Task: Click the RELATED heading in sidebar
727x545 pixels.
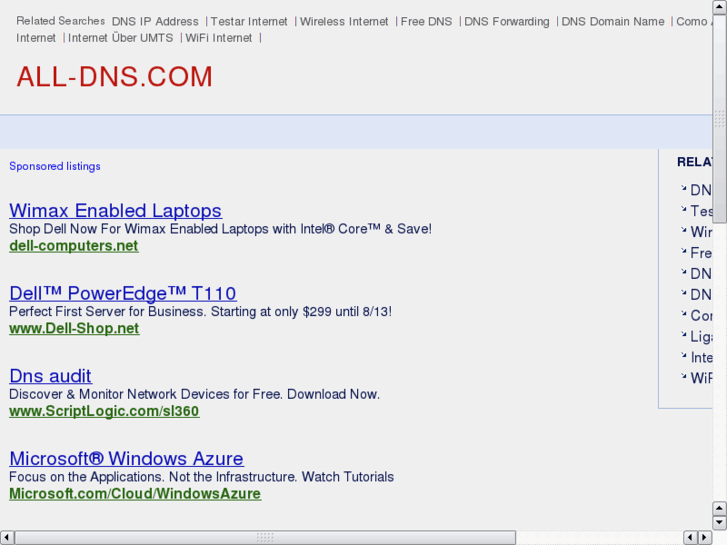Action: click(x=695, y=162)
